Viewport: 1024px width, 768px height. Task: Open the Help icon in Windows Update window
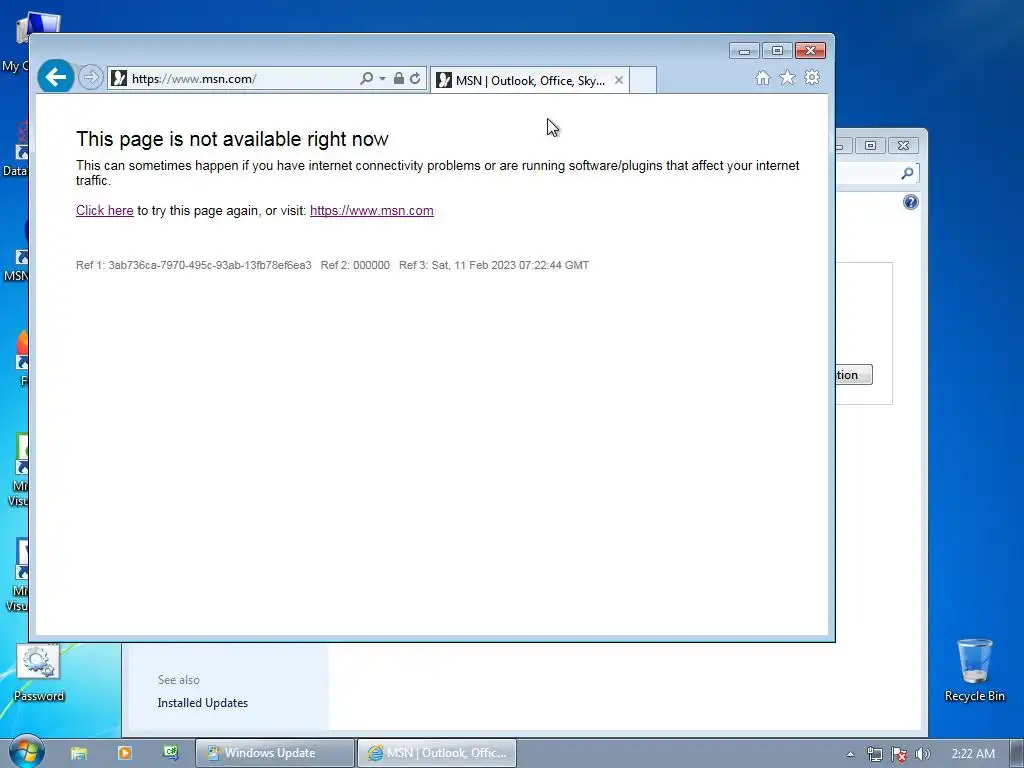910,202
